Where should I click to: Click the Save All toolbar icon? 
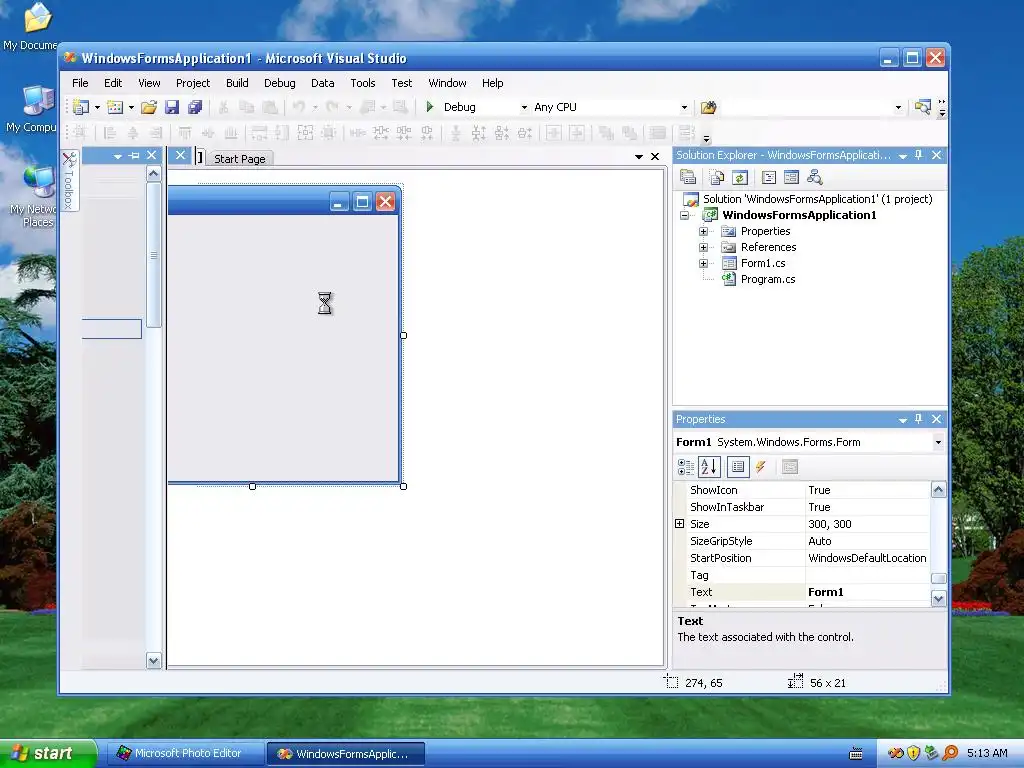pos(195,107)
